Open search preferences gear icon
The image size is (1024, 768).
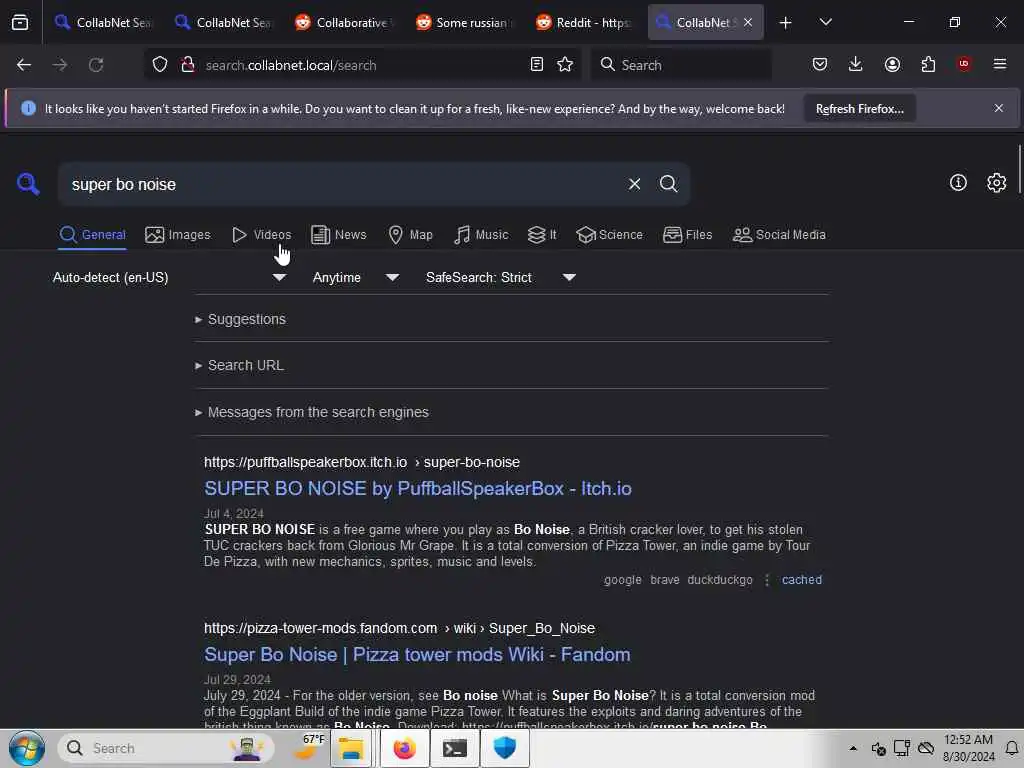point(997,183)
